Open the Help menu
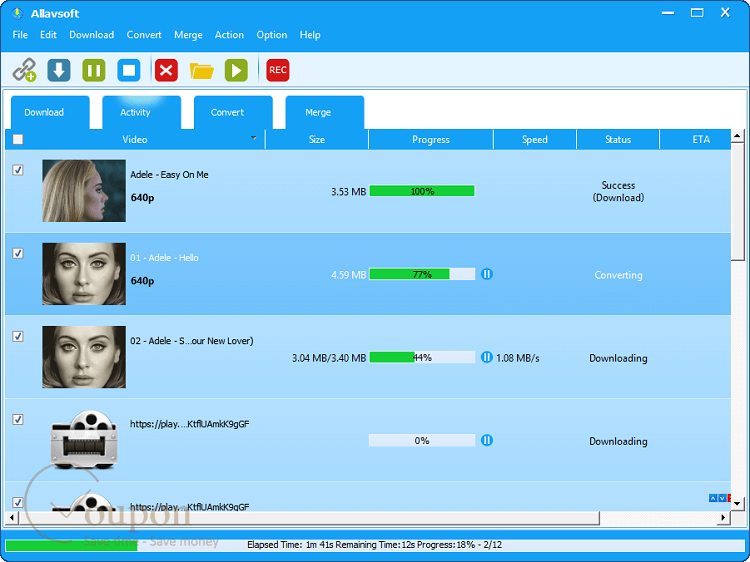Screen dimensions: 750x562 coord(310,35)
